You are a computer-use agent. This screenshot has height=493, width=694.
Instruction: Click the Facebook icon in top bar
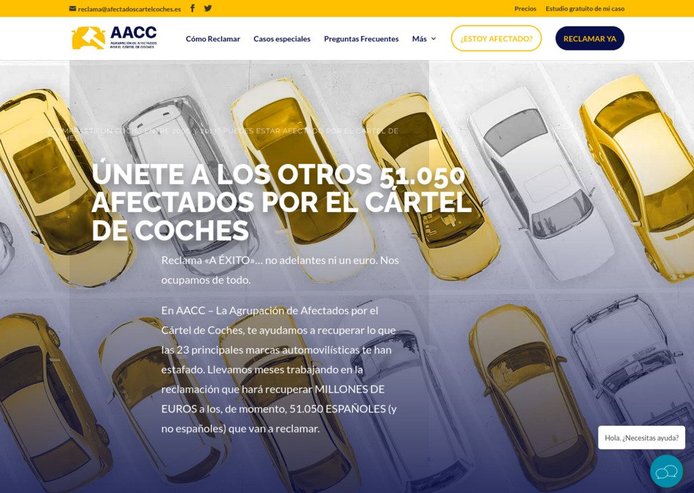(193, 8)
